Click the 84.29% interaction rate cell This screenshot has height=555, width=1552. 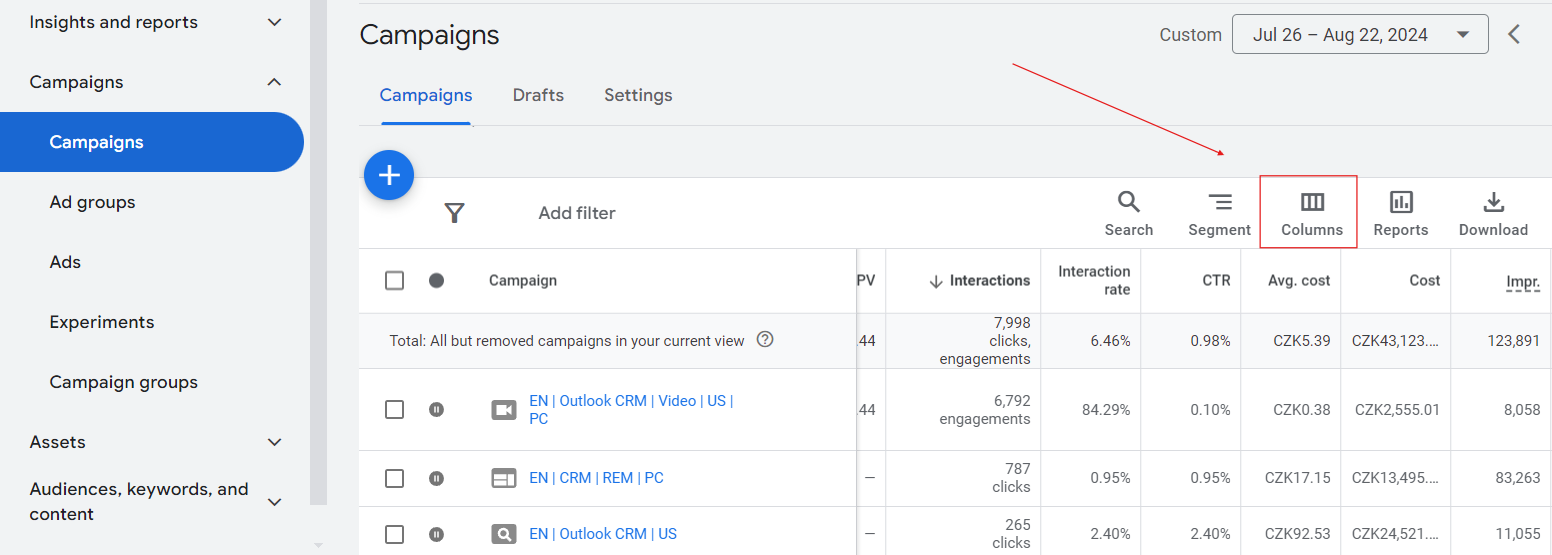[1106, 410]
